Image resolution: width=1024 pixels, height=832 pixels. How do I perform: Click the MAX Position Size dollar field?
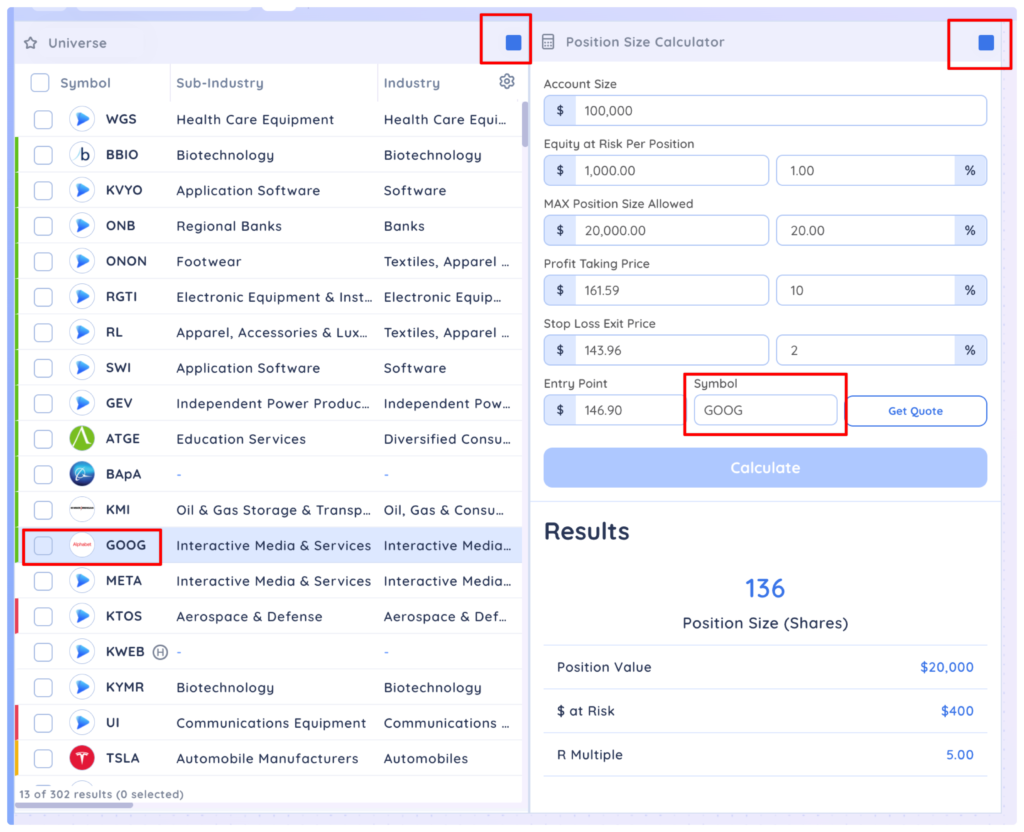point(656,231)
